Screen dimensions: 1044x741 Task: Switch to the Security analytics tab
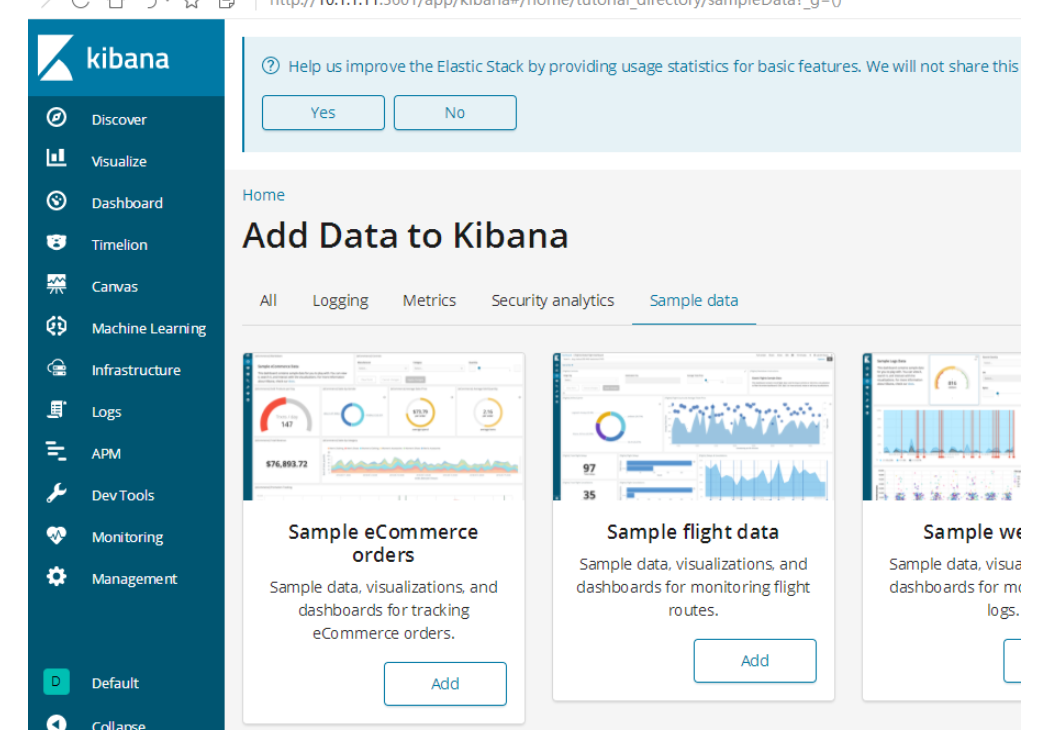tap(553, 301)
